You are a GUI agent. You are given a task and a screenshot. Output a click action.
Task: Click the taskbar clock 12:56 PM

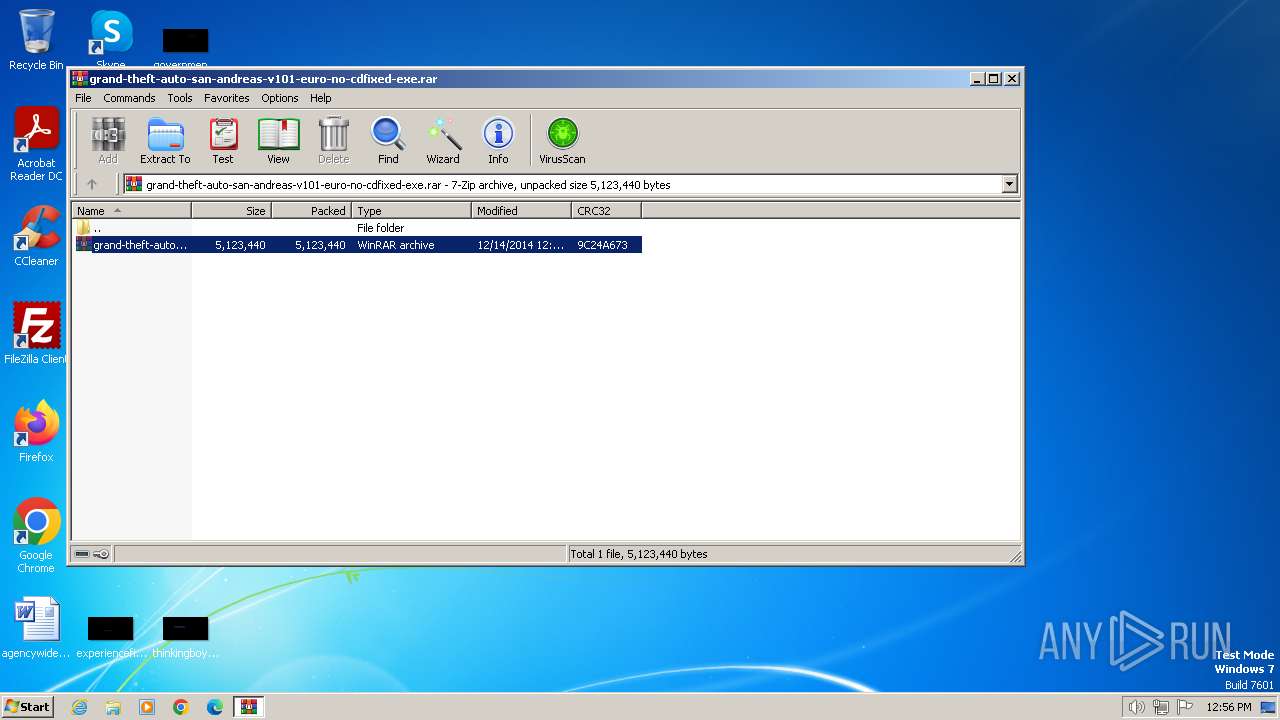tap(1229, 707)
